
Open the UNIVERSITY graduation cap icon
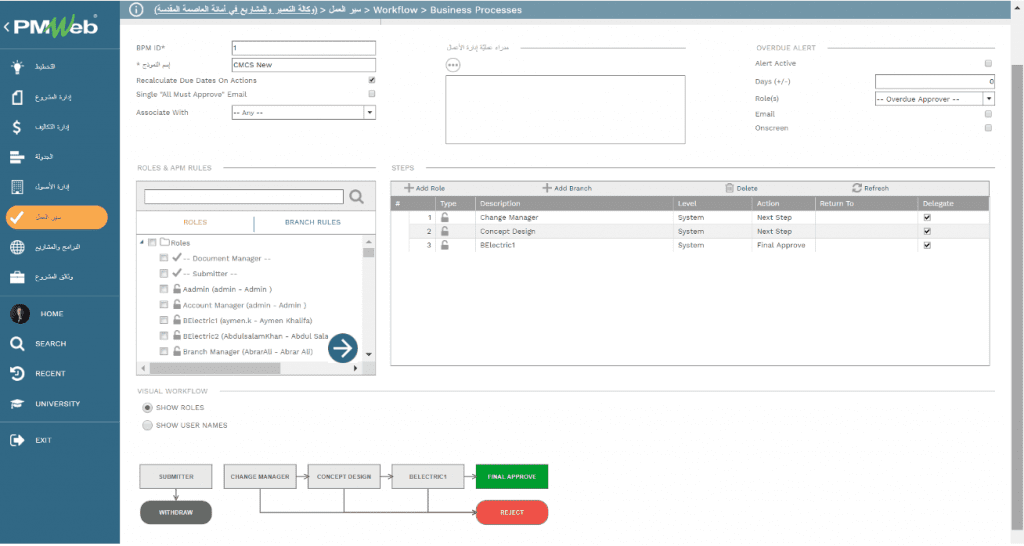coord(17,404)
